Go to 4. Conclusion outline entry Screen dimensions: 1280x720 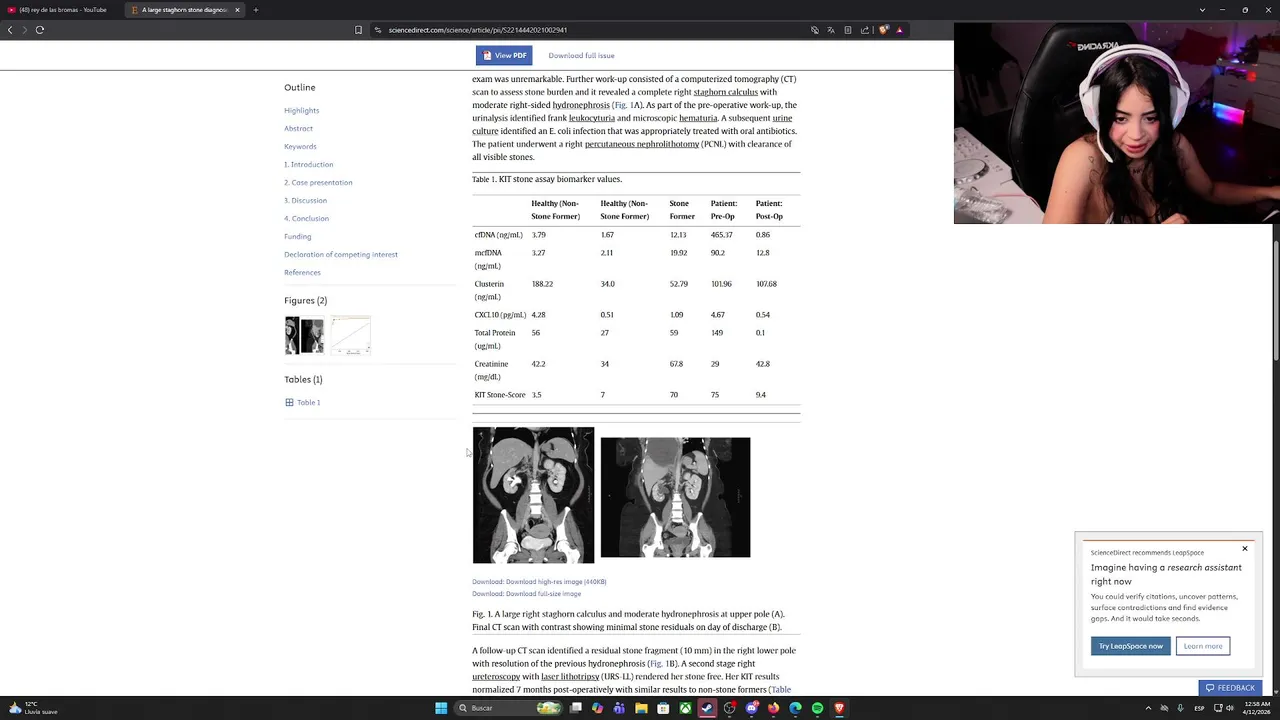(306, 219)
